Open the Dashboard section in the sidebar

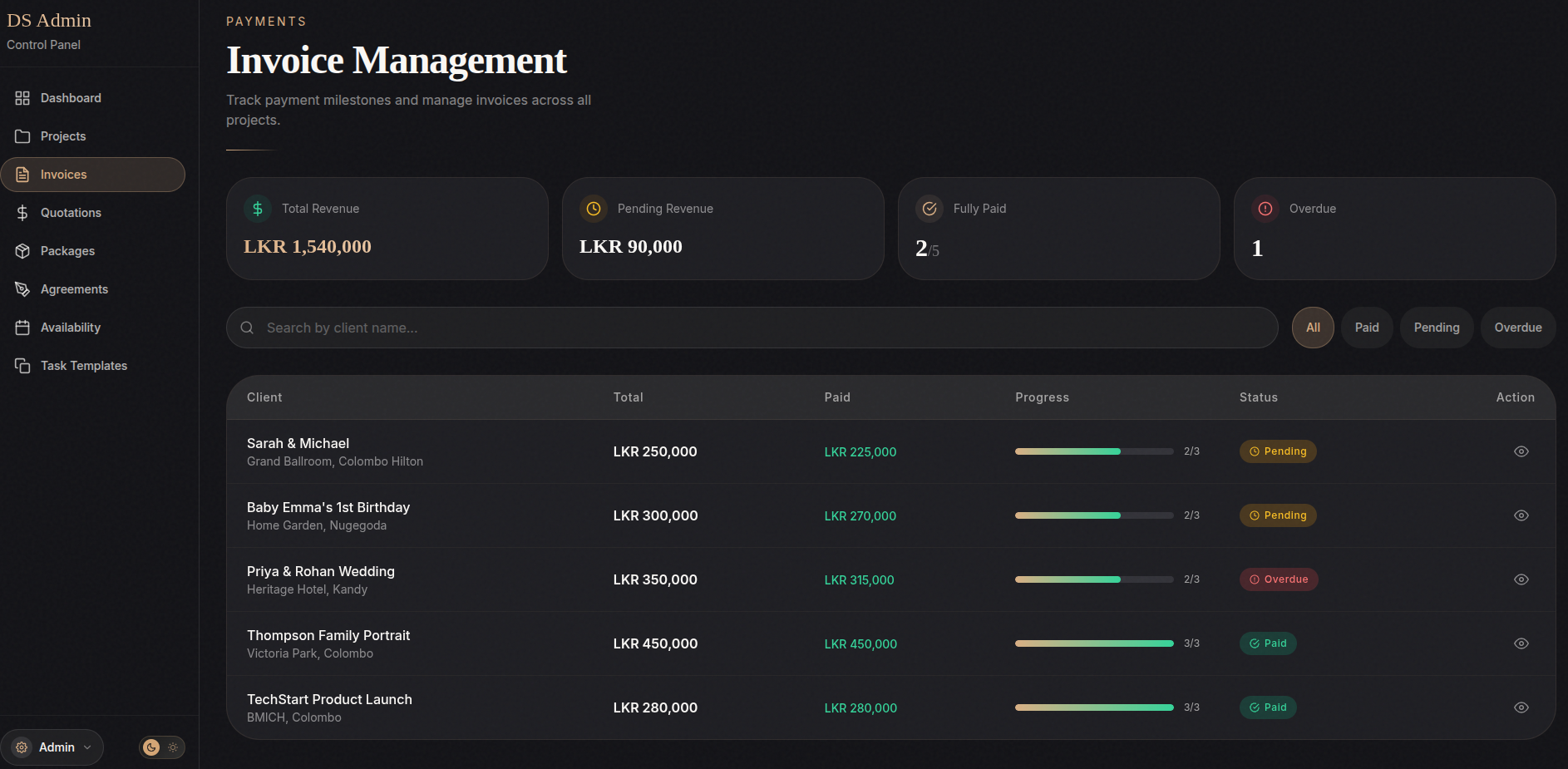71,97
